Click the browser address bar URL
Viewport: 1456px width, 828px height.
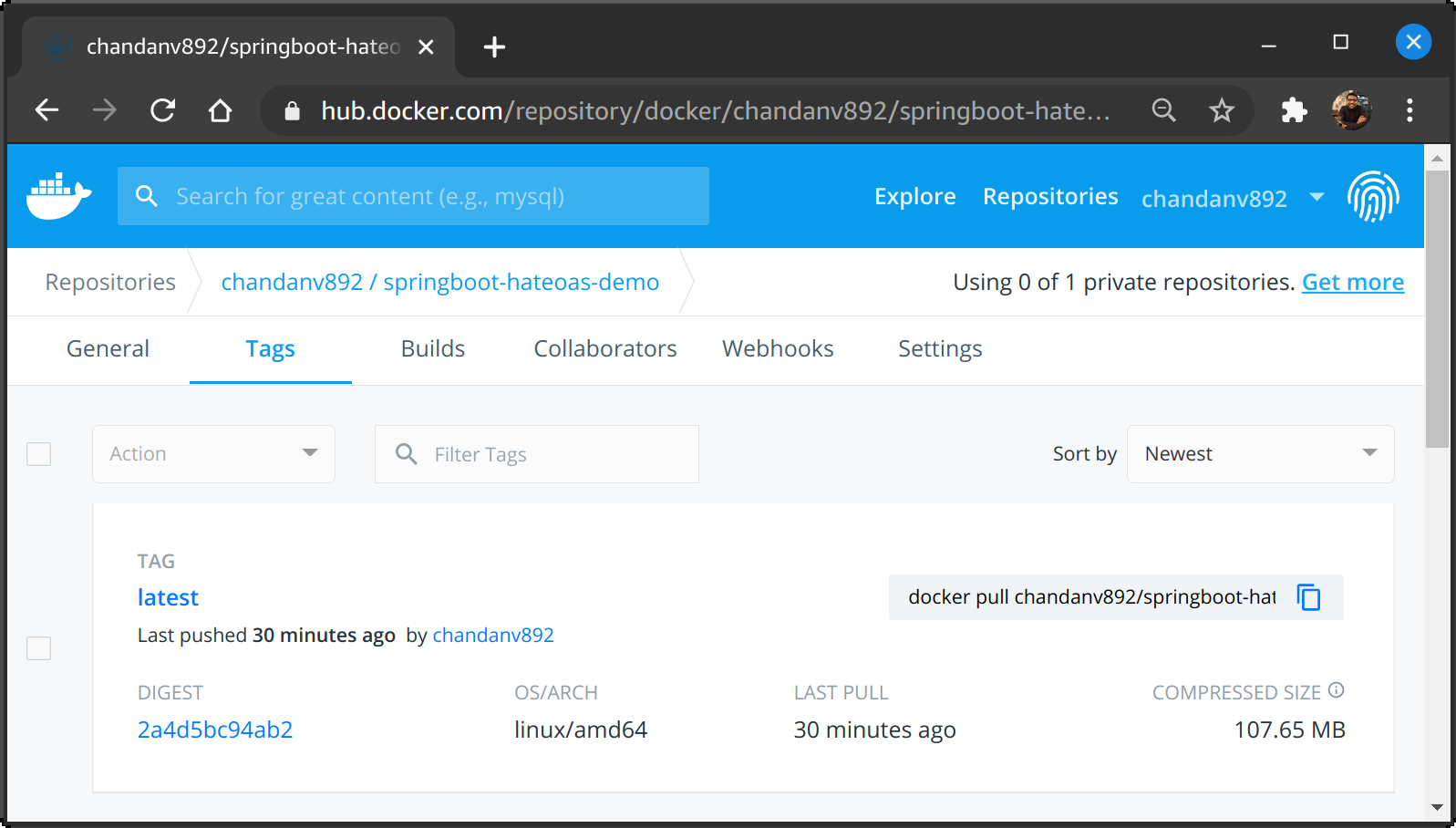click(716, 110)
